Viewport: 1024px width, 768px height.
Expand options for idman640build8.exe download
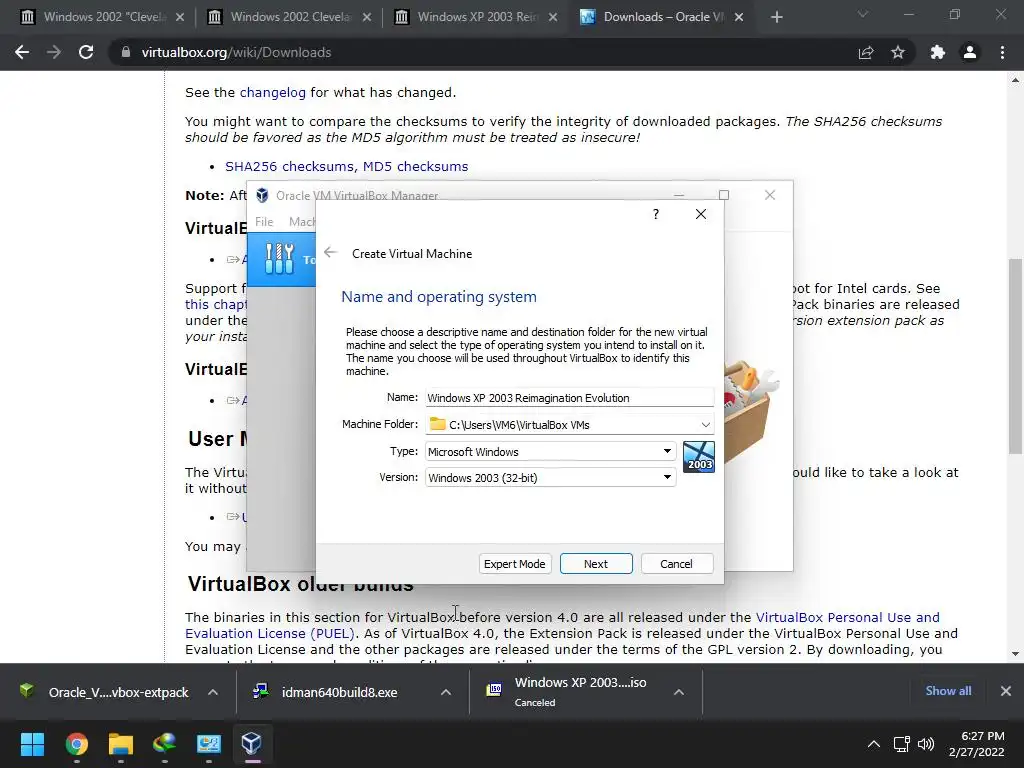tap(446, 692)
